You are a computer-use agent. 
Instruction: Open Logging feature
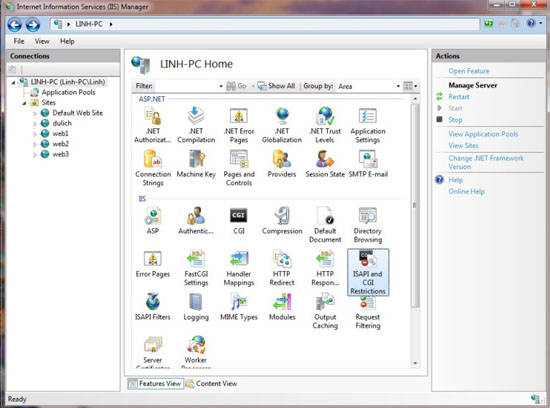pyautogui.click(x=196, y=307)
